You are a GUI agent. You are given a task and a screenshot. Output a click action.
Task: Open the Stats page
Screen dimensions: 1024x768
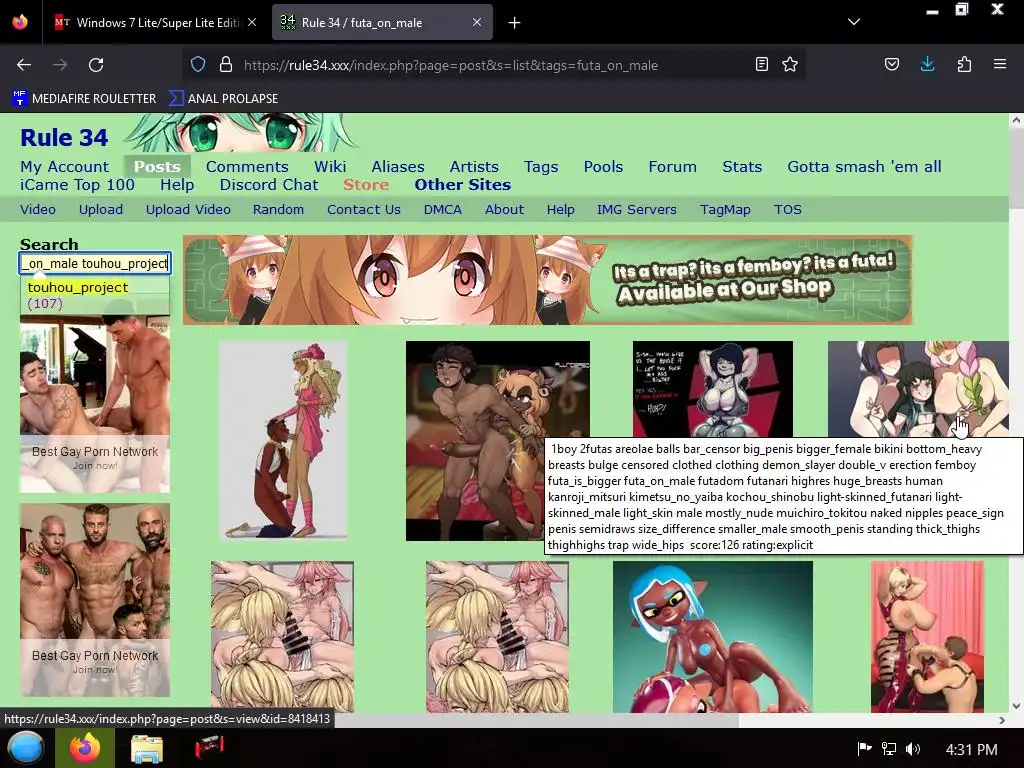[x=742, y=167]
